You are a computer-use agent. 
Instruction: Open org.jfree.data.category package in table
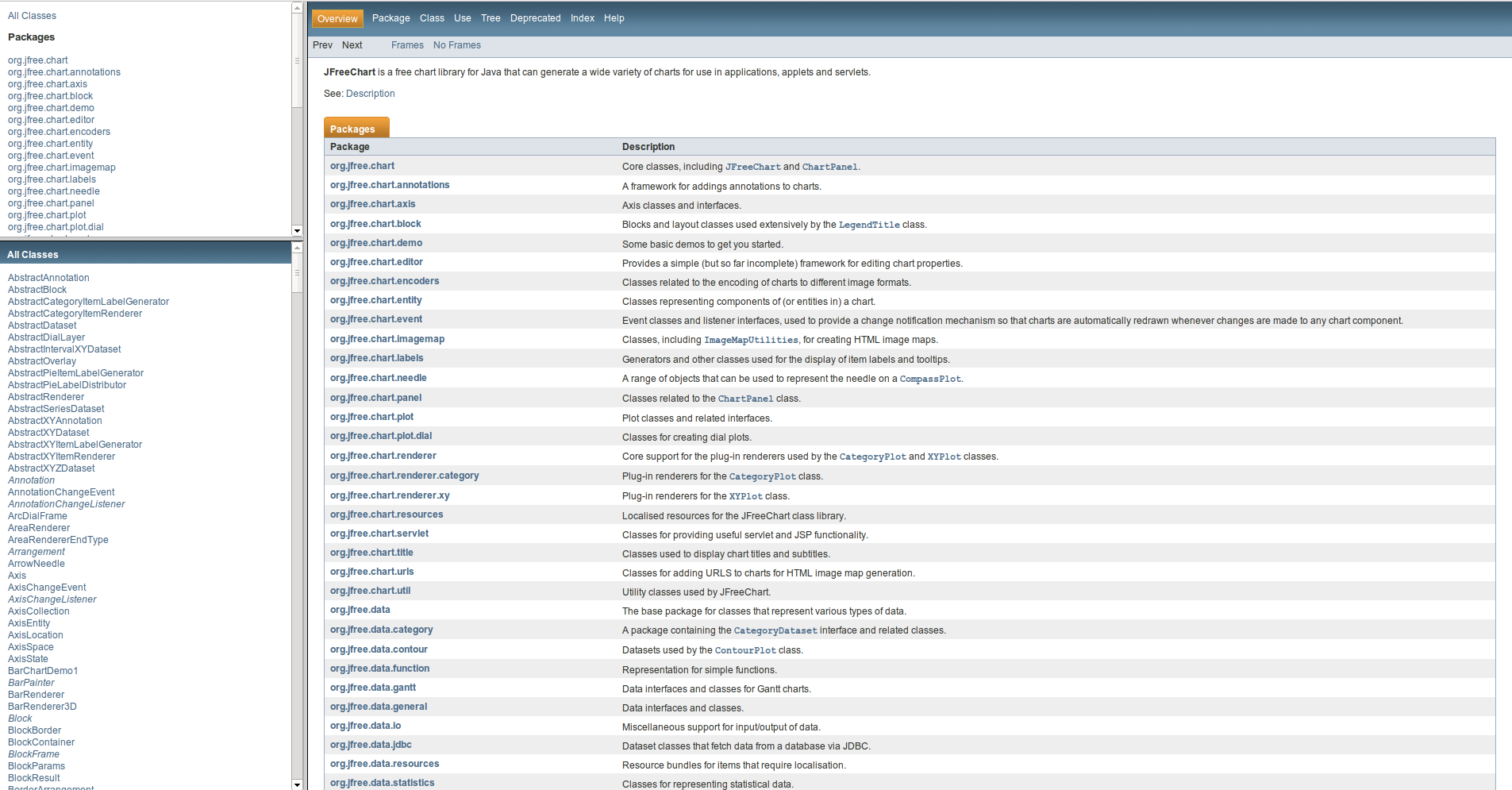(x=381, y=630)
